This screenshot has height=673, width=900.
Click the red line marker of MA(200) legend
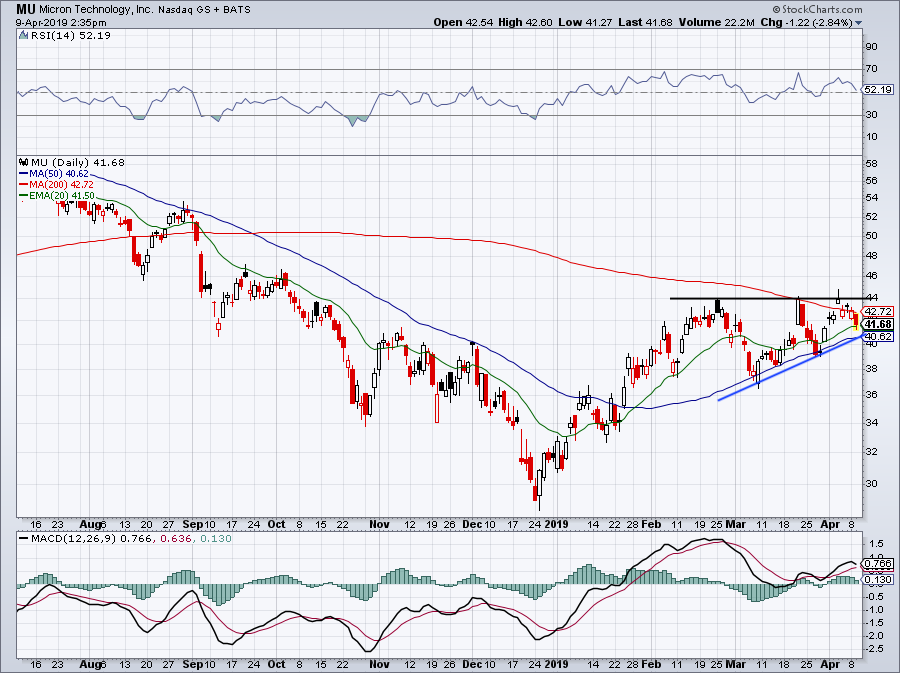[x=24, y=185]
